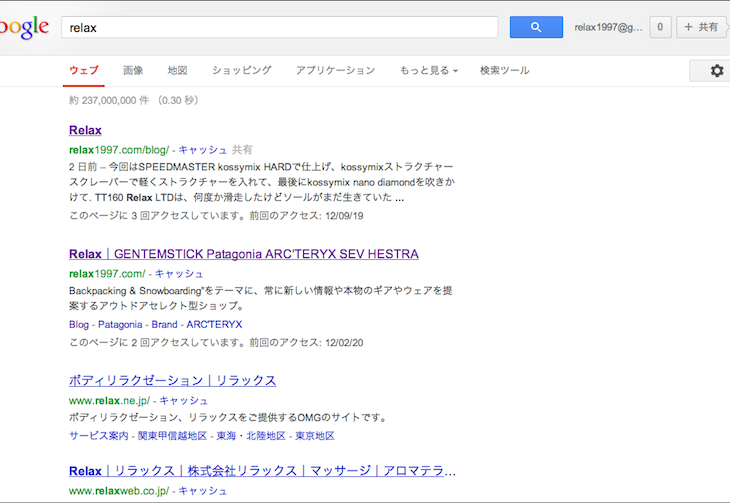Expand the もっと見る dropdown
Image resolution: width=730 pixels, height=503 pixels.
click(x=429, y=70)
